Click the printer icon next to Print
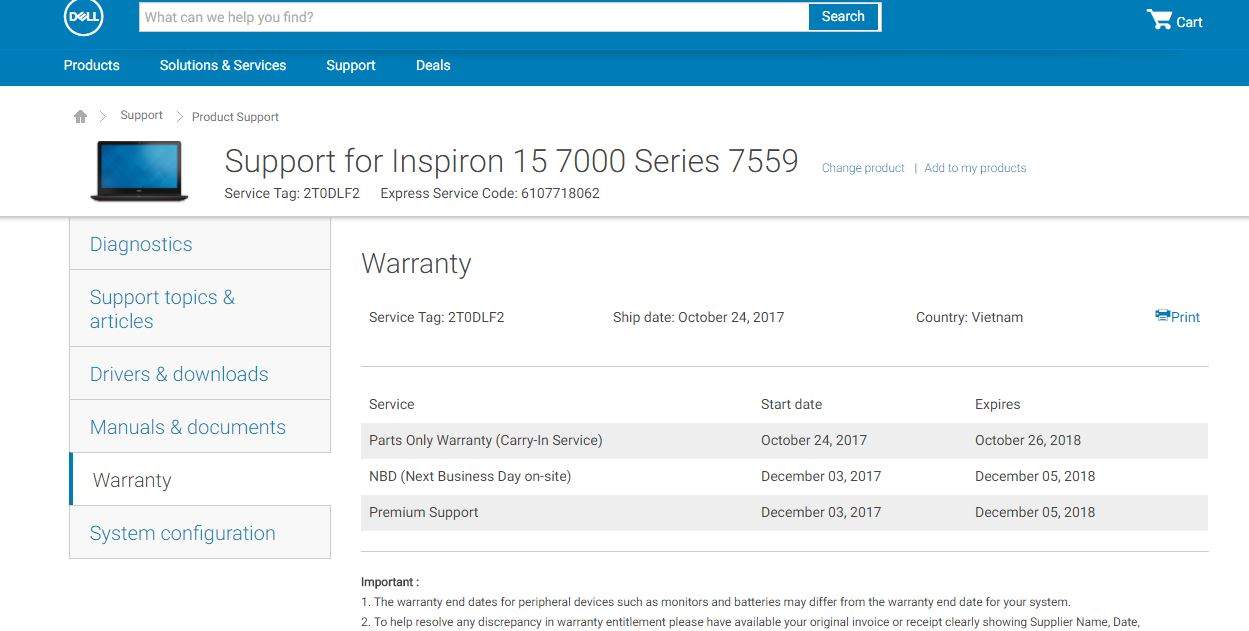The width and height of the screenshot is (1249, 631). coord(1162,315)
